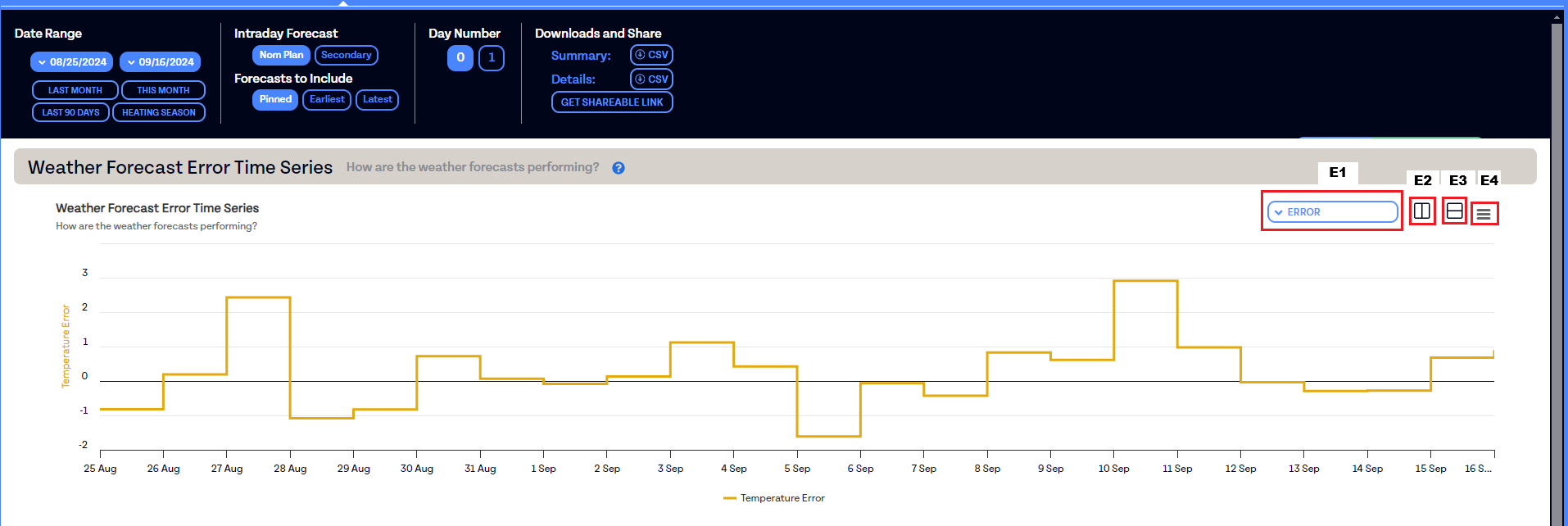
Task: Click Get Shareable Link button
Action: pos(612,102)
